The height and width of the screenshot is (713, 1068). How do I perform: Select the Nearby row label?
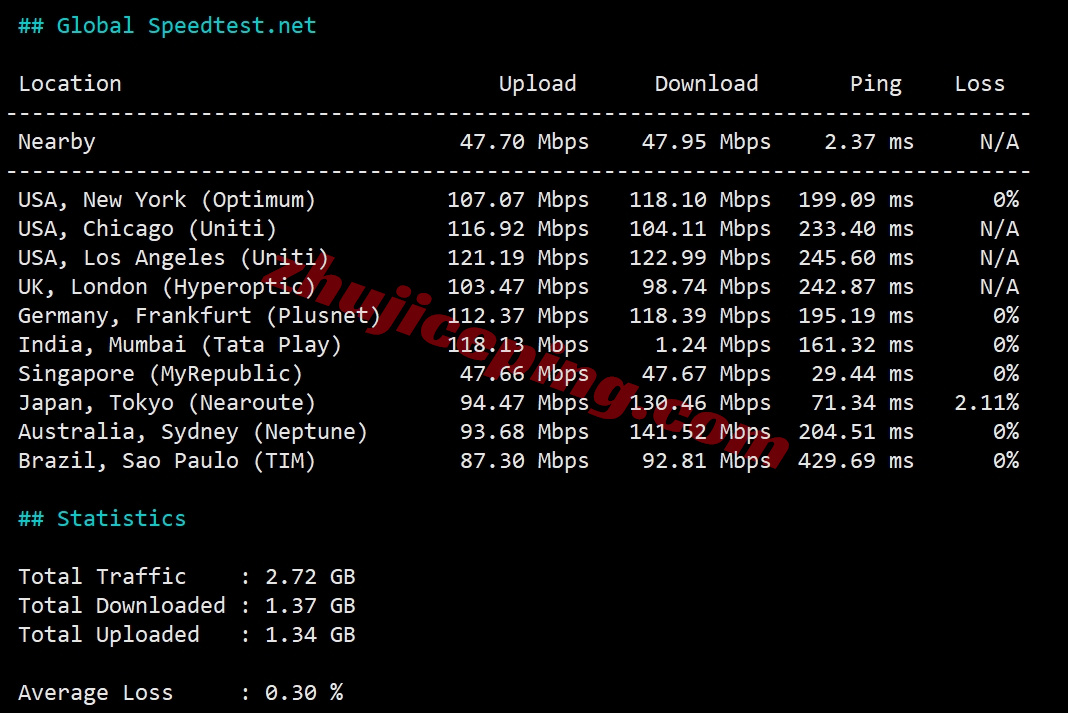pyautogui.click(x=57, y=142)
